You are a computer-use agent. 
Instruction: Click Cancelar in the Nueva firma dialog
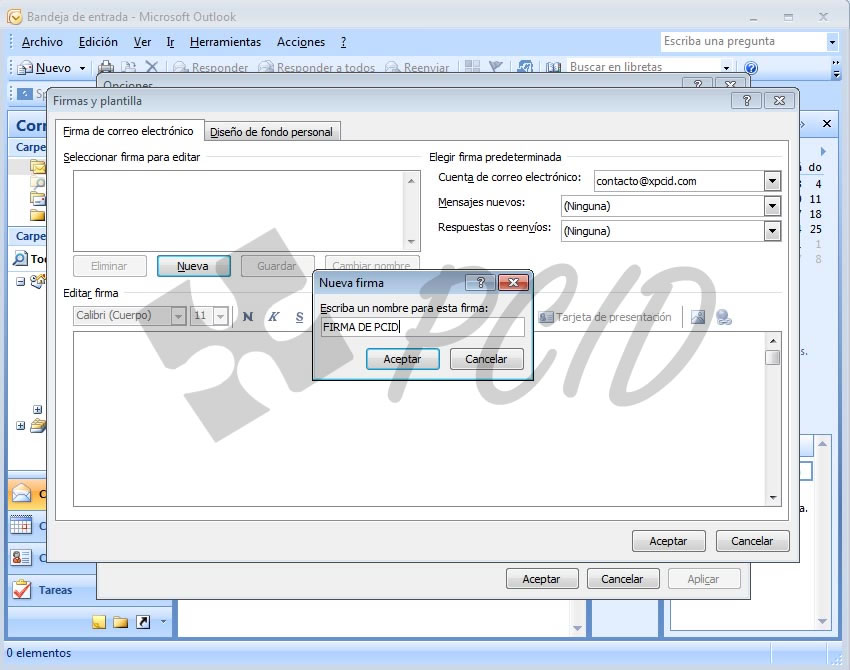[x=486, y=359]
